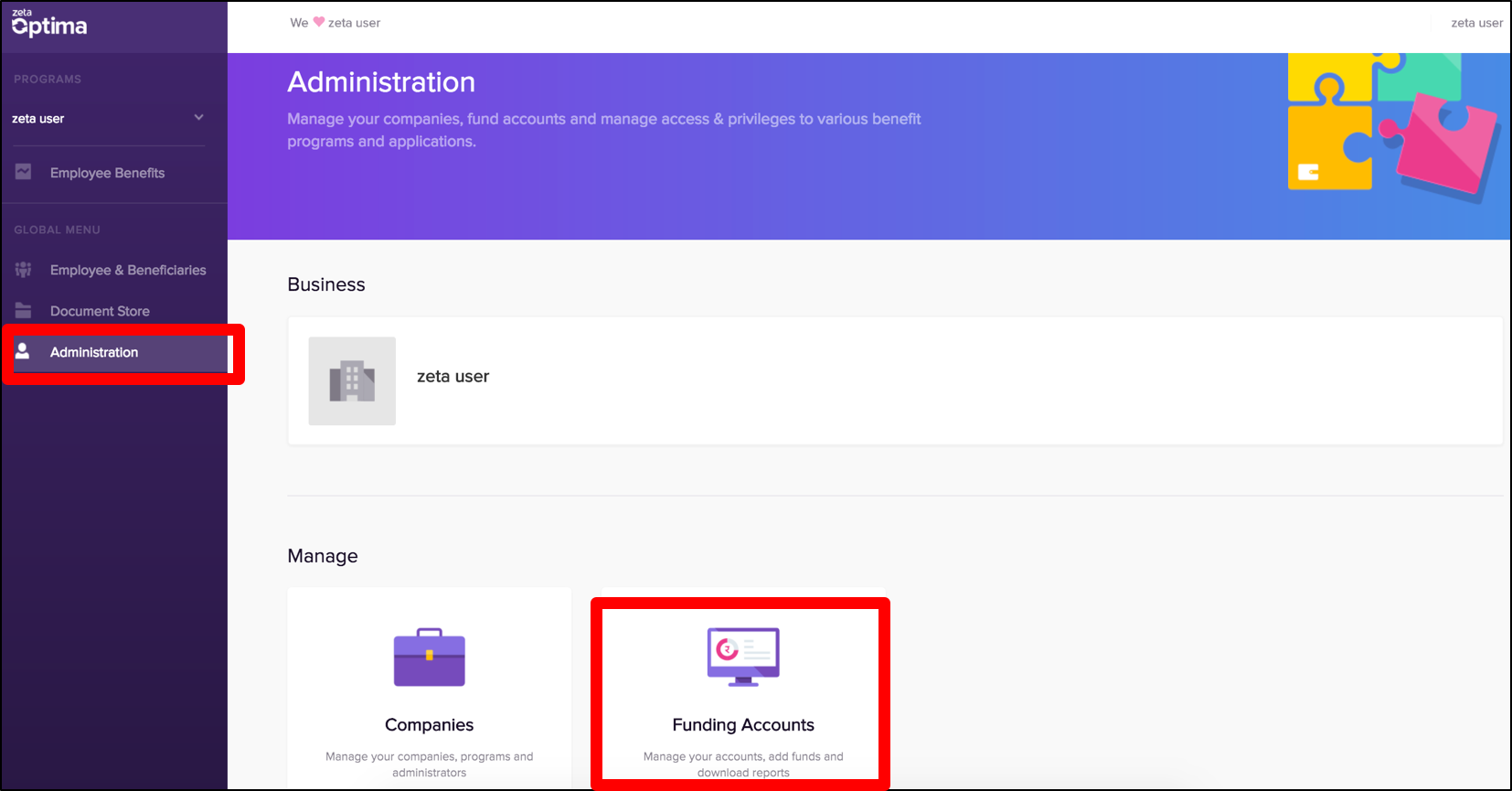Viewport: 1512px width, 791px height.
Task: Select the zeta user business name
Action: [453, 376]
